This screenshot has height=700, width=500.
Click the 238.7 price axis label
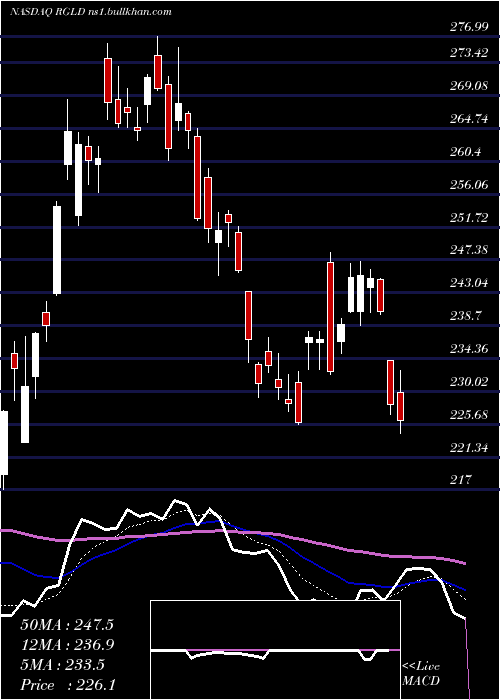[x=466, y=316]
